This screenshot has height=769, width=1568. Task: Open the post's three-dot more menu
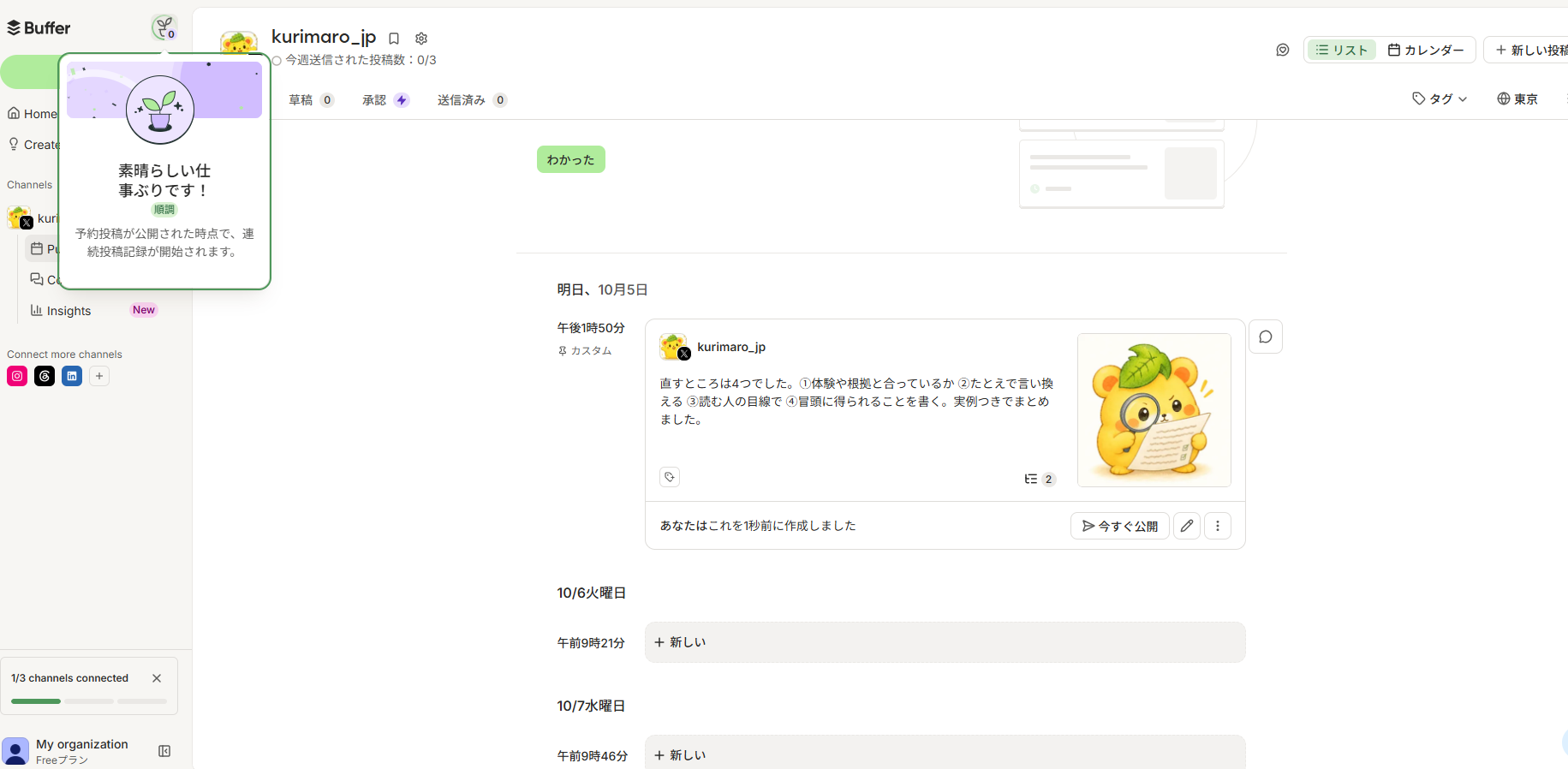[x=1218, y=526]
